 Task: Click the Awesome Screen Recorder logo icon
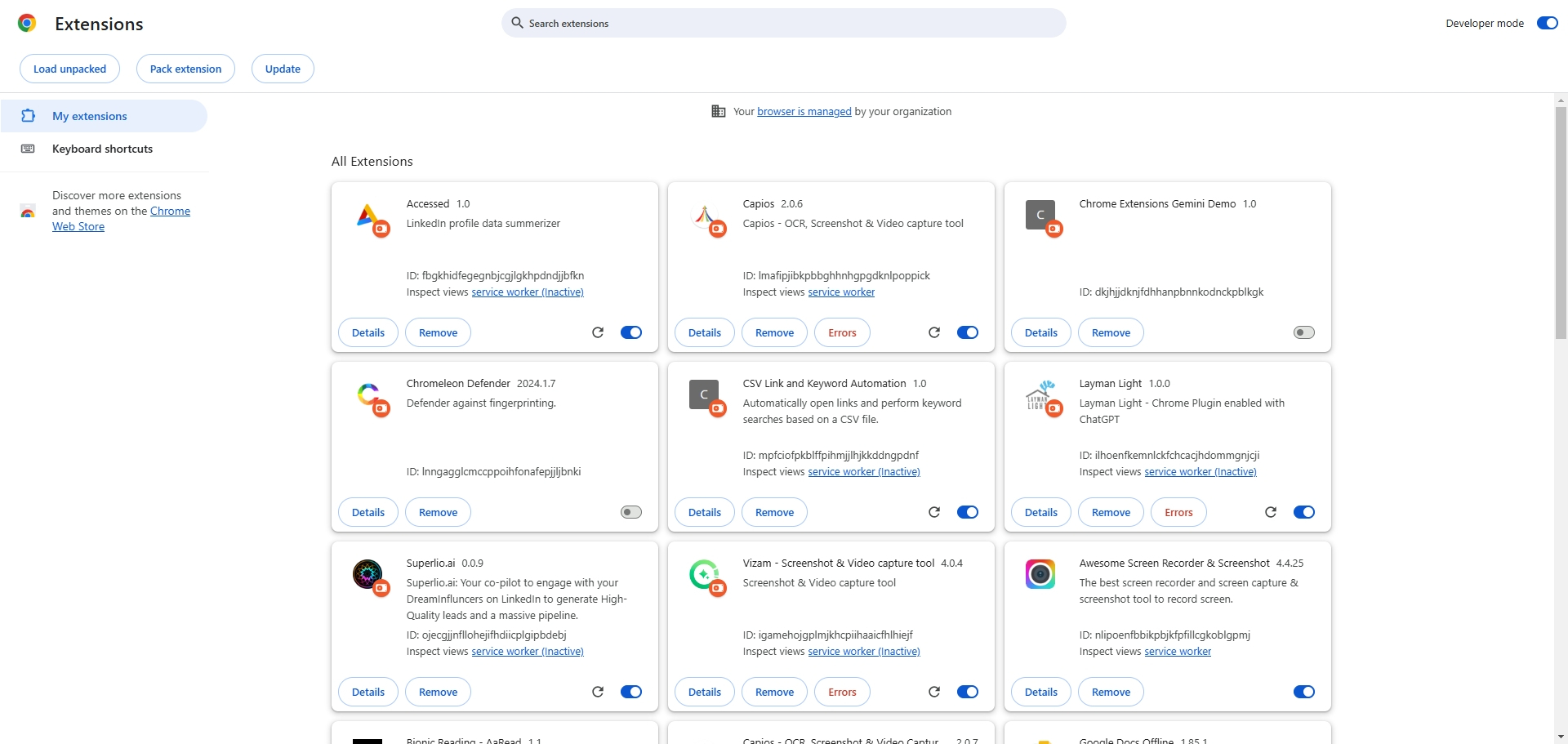pyautogui.click(x=1040, y=574)
